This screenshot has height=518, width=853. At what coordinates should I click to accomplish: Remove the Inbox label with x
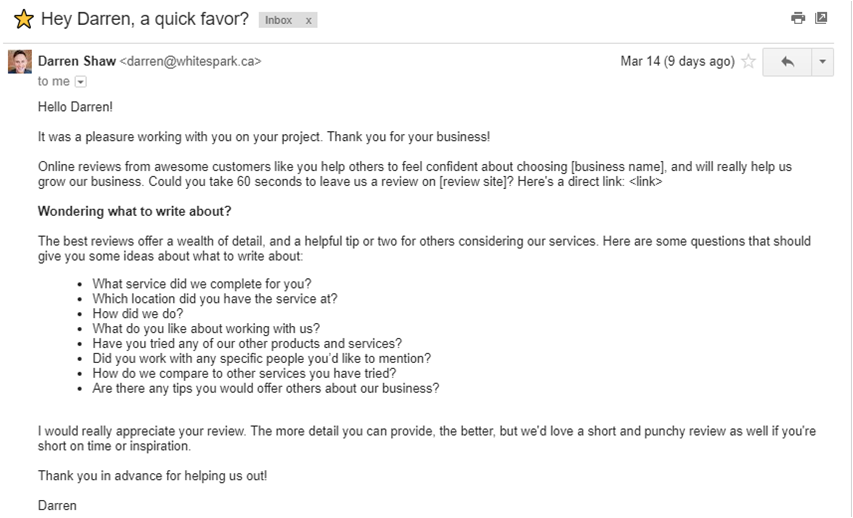(308, 20)
